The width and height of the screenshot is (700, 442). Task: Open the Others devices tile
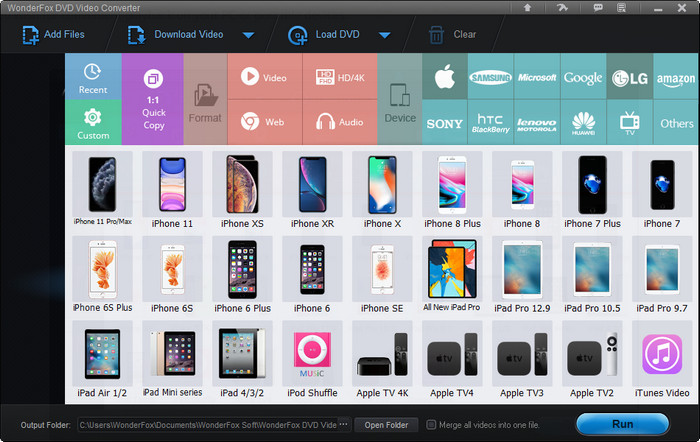pos(676,122)
